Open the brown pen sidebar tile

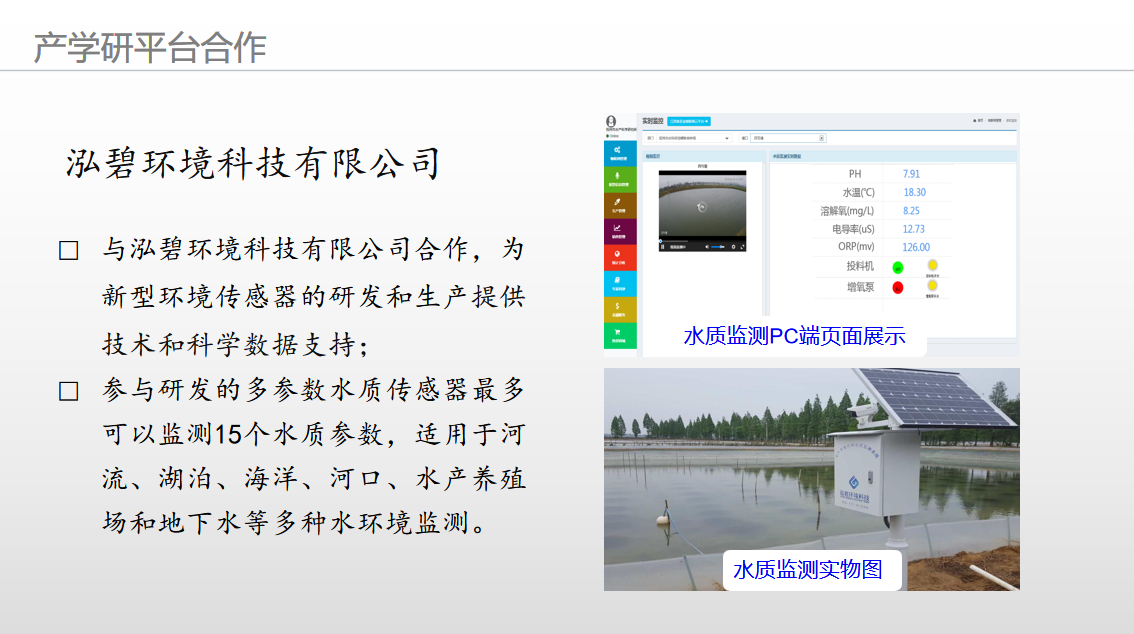(620, 205)
